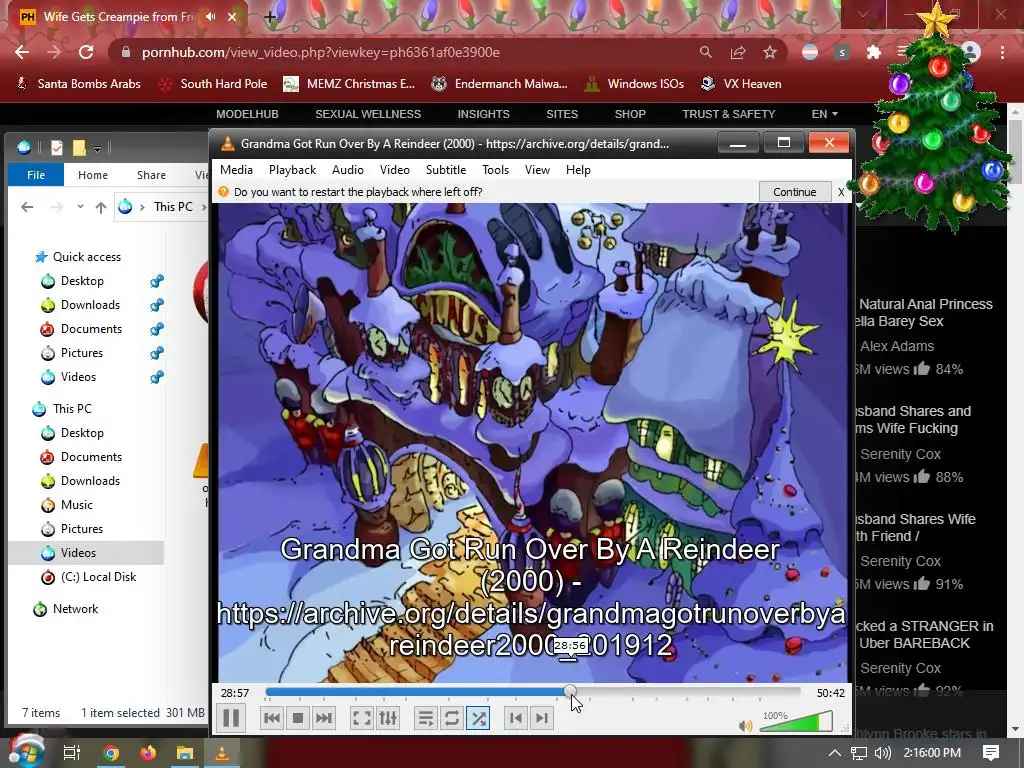This screenshot has width=1024, height=768.
Task: Open VLC Playback menu
Action: coord(292,170)
